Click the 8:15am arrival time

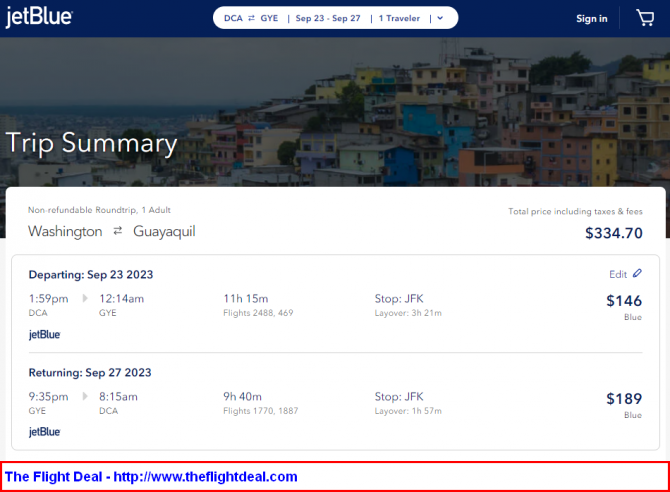click(x=118, y=396)
